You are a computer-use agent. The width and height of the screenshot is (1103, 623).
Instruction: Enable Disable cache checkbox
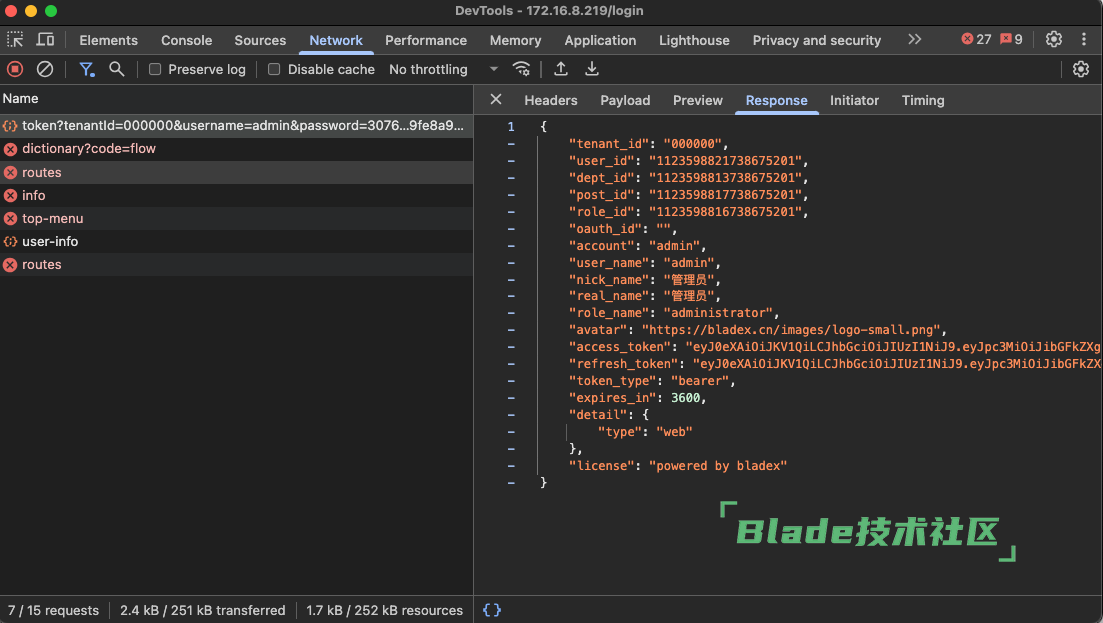274,69
